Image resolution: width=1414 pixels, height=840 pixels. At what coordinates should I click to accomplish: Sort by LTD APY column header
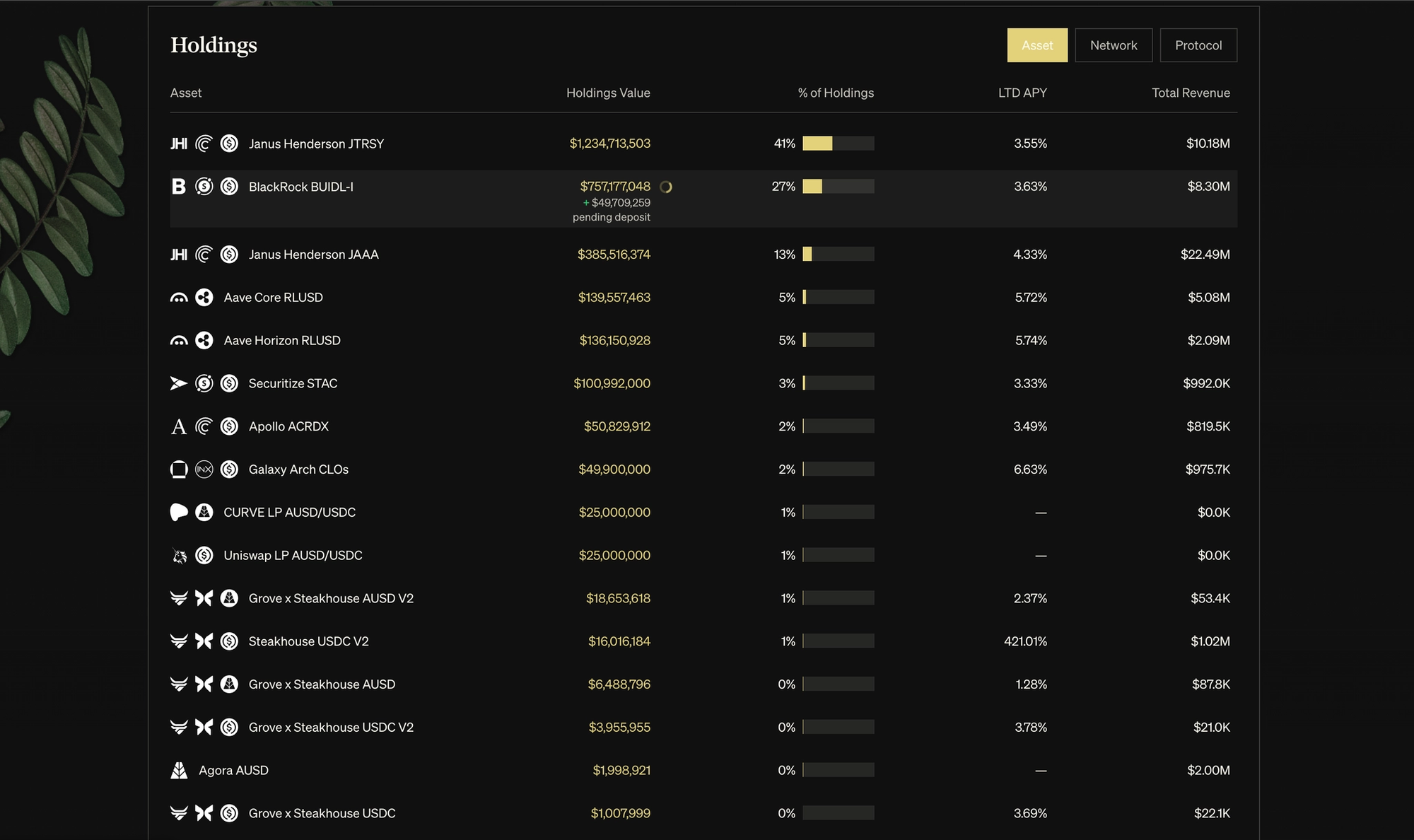pyautogui.click(x=1022, y=93)
